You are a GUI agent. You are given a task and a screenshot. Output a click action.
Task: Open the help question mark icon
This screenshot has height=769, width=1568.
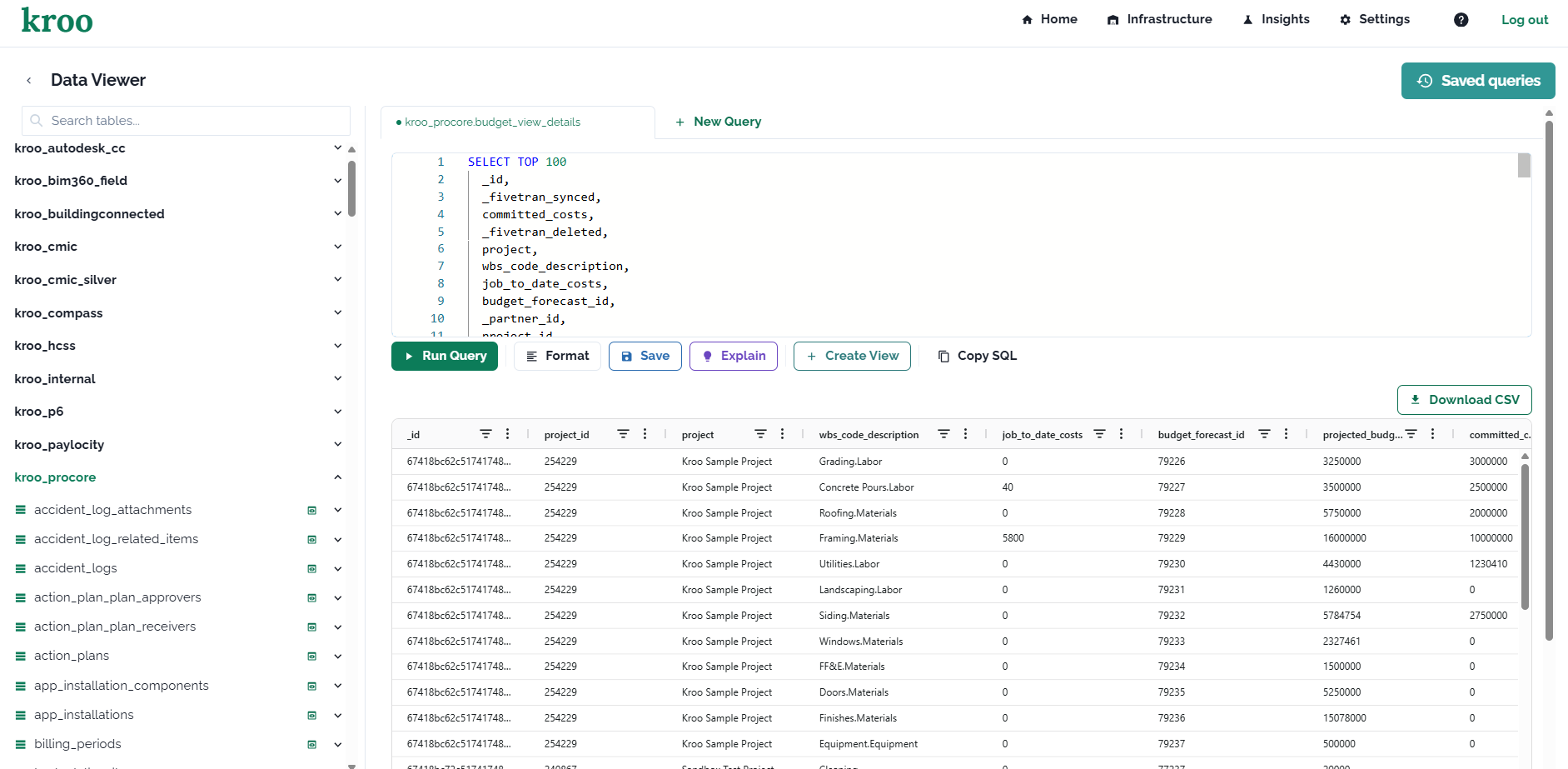[x=1461, y=19]
